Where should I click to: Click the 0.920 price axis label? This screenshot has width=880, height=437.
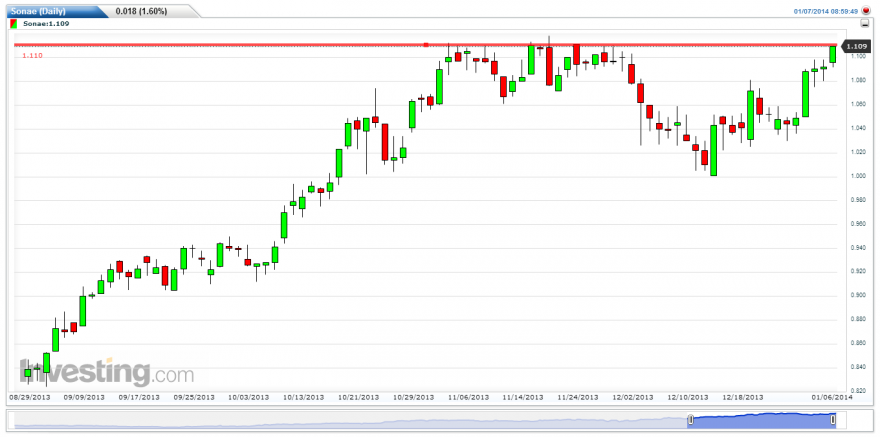(859, 272)
